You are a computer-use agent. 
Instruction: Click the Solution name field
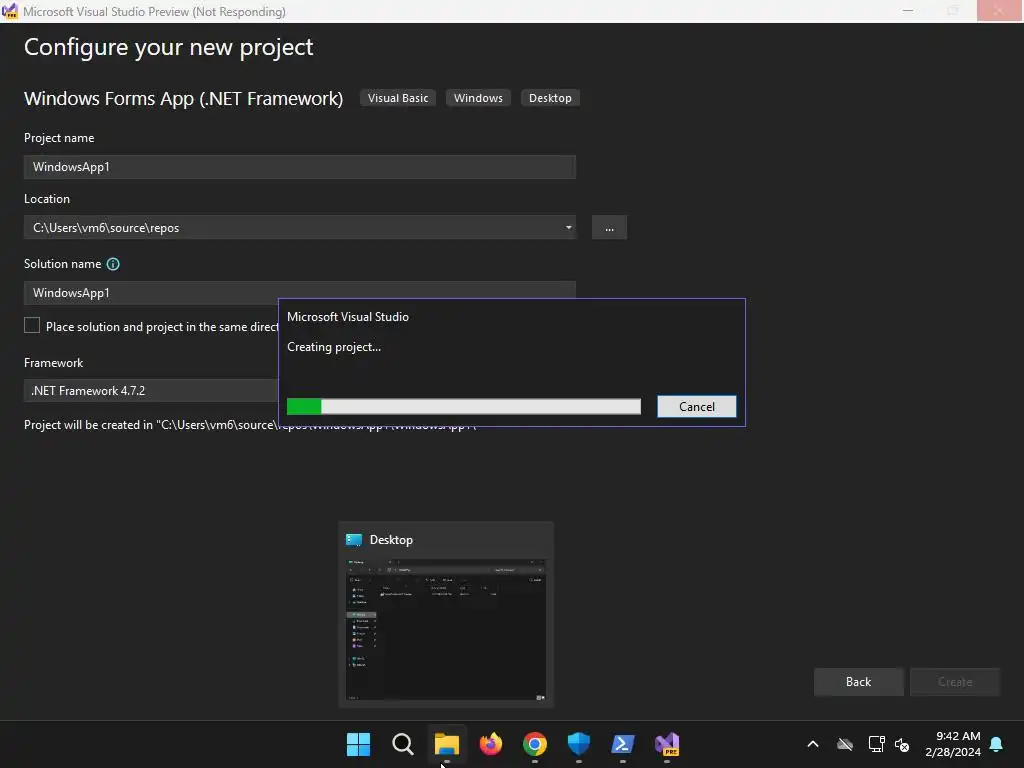(300, 292)
